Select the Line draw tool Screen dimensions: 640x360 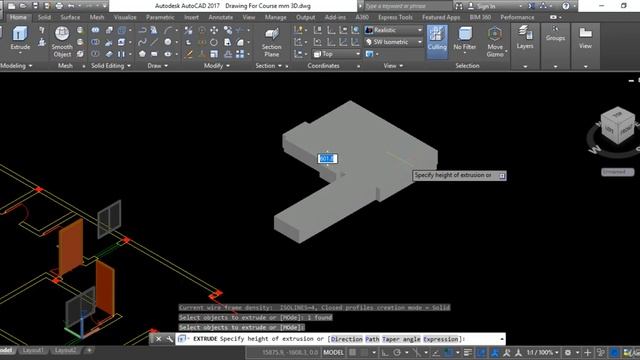click(154, 42)
